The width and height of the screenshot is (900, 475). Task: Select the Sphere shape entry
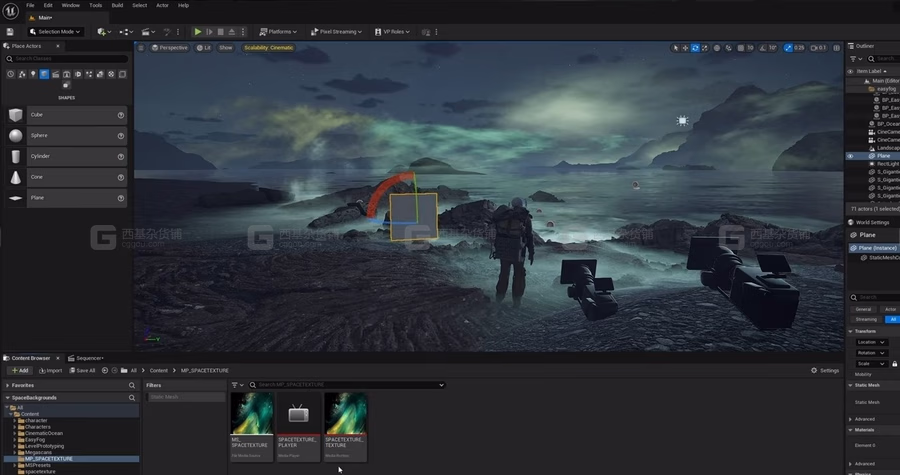point(67,136)
